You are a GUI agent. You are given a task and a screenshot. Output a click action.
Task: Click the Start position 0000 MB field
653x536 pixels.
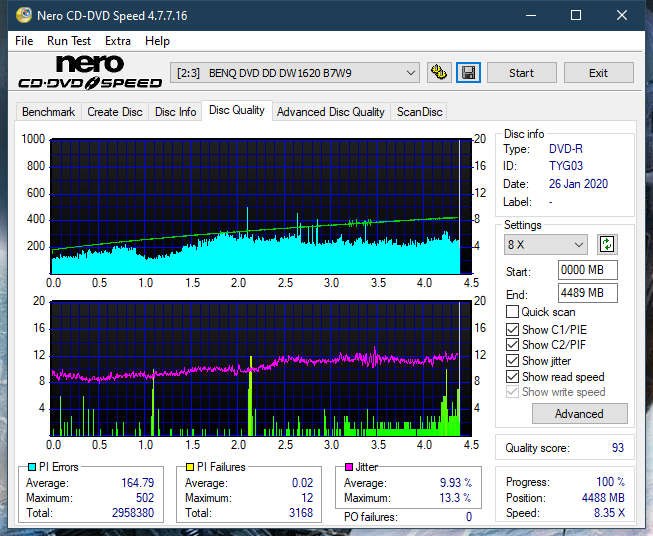coord(588,270)
